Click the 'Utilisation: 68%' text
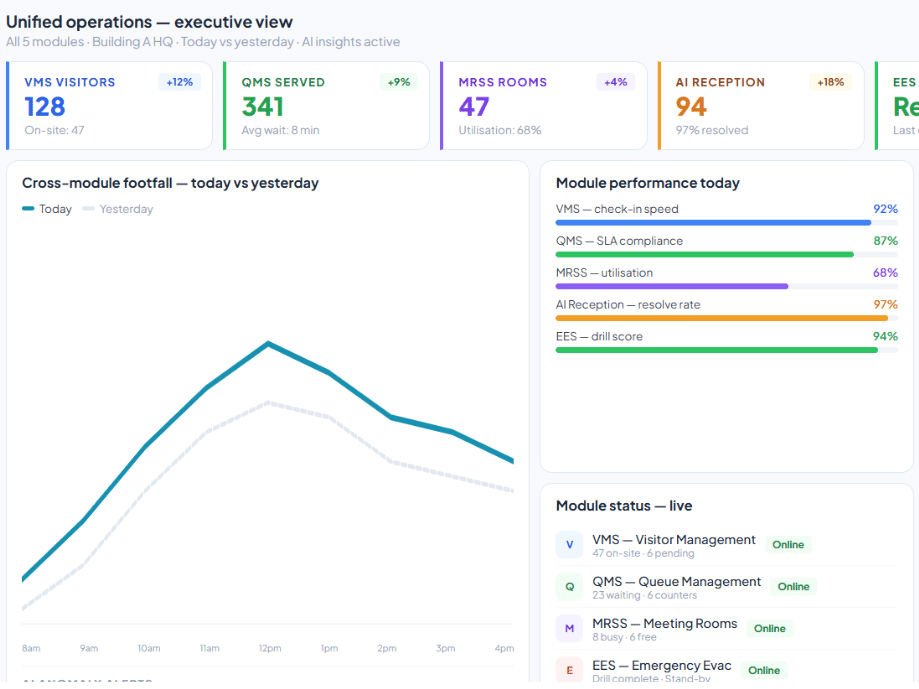 point(500,130)
